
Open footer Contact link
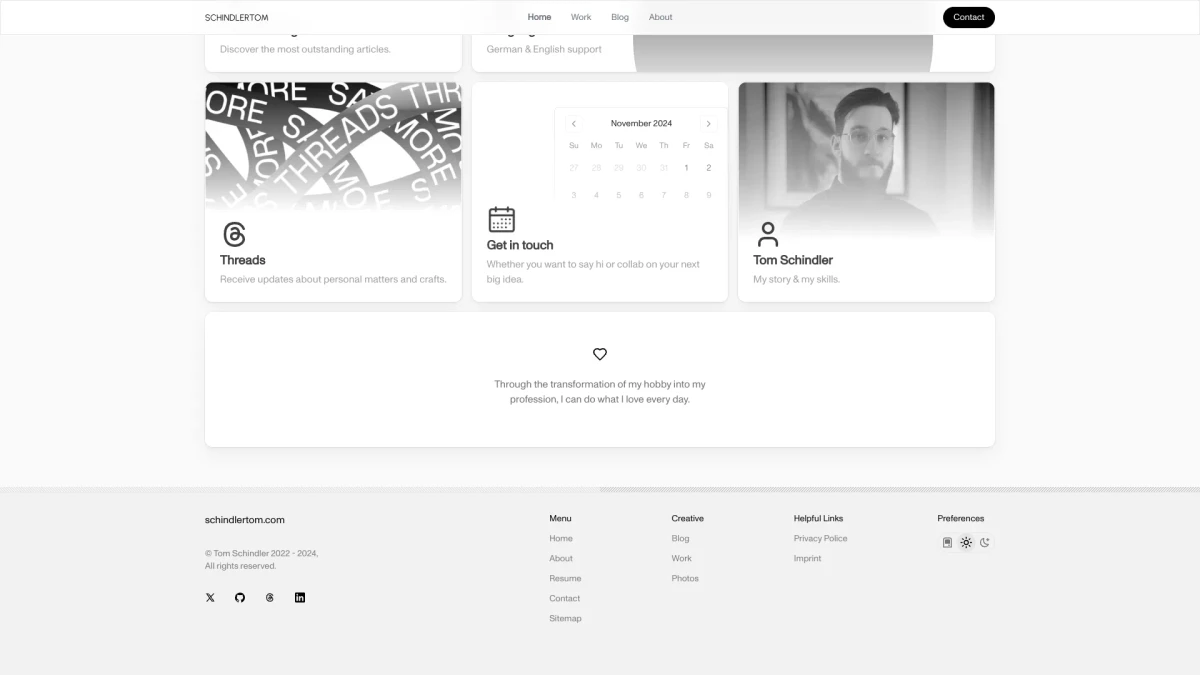[x=565, y=598]
